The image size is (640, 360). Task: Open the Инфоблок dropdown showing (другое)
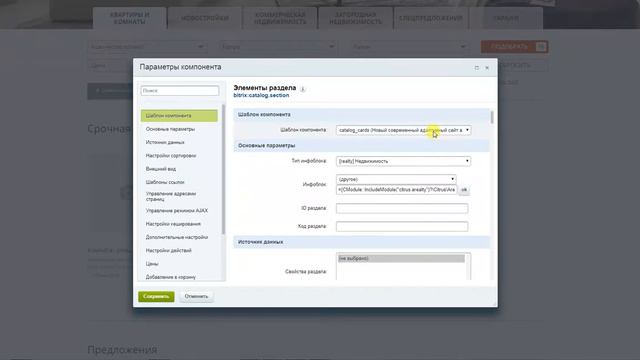[396, 179]
